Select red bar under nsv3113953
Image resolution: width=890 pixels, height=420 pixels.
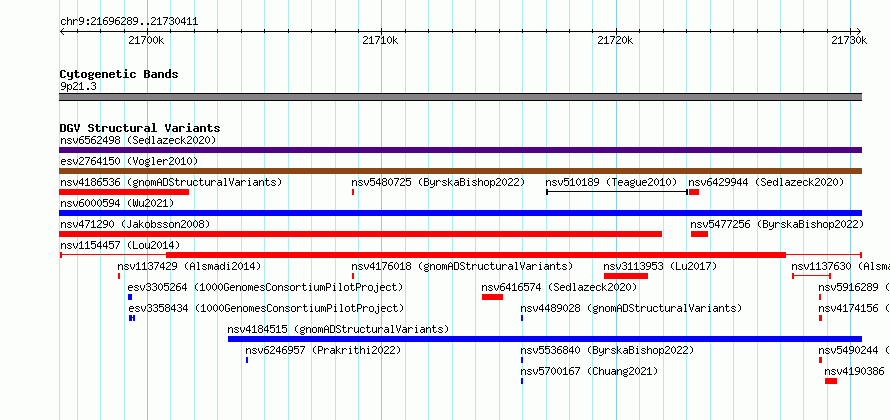(625, 276)
